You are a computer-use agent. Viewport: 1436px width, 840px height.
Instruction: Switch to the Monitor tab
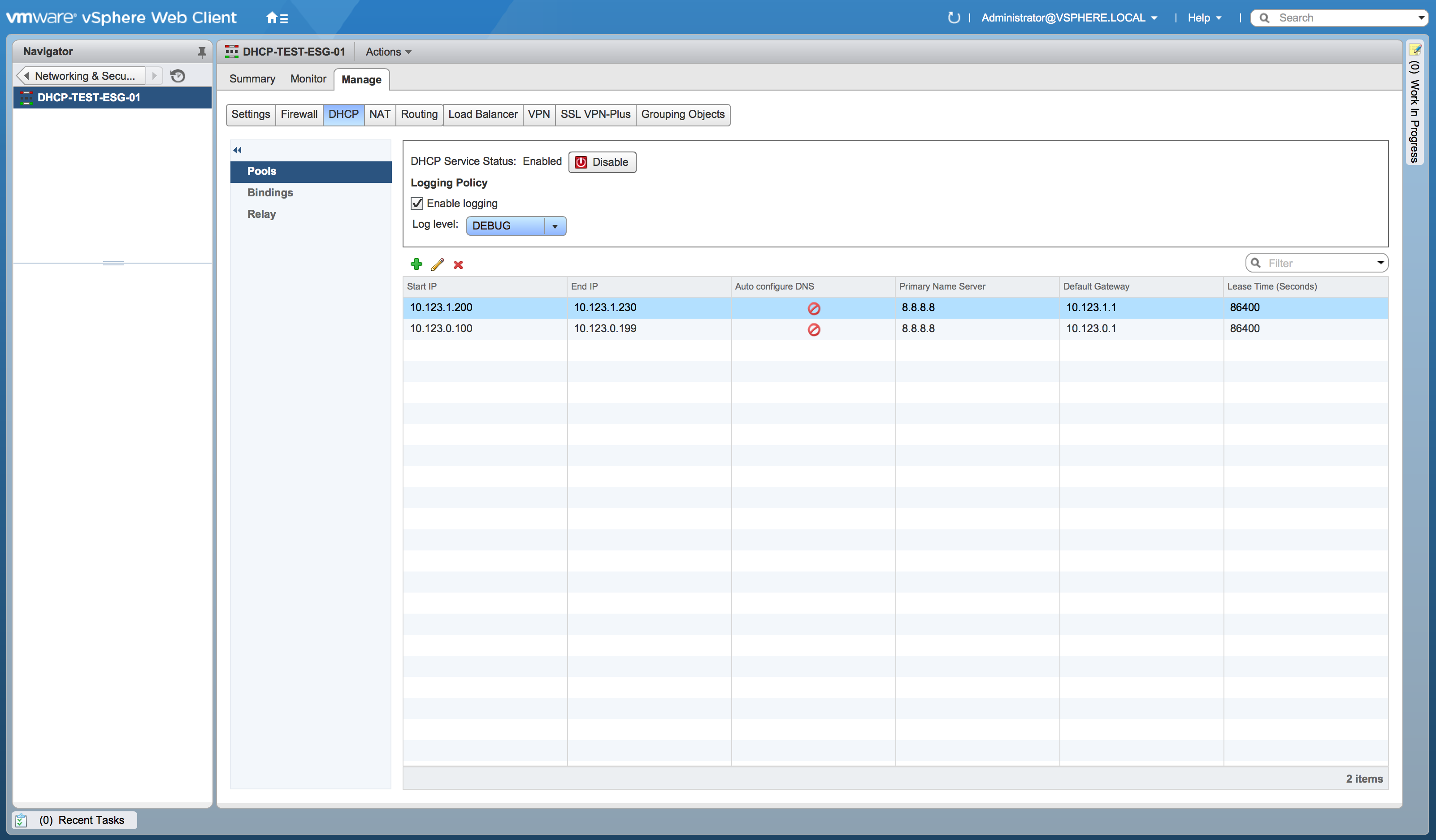pyautogui.click(x=308, y=78)
